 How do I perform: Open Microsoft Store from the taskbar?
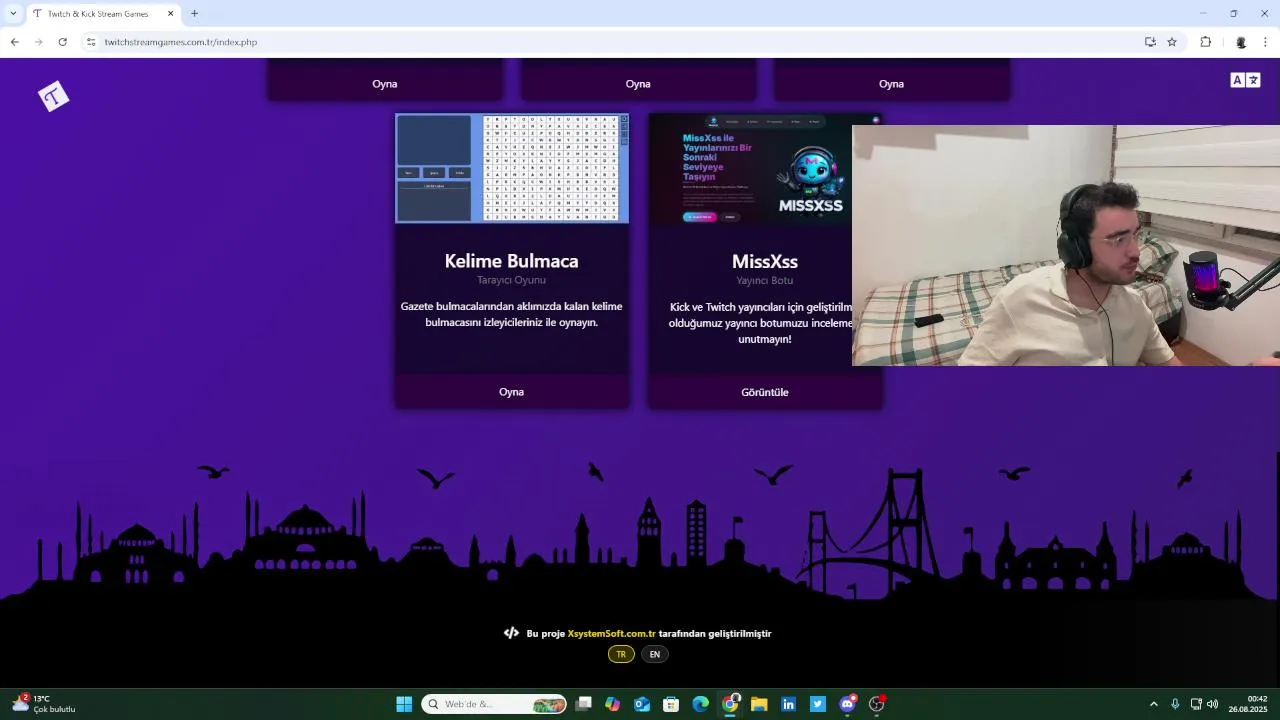coord(671,704)
